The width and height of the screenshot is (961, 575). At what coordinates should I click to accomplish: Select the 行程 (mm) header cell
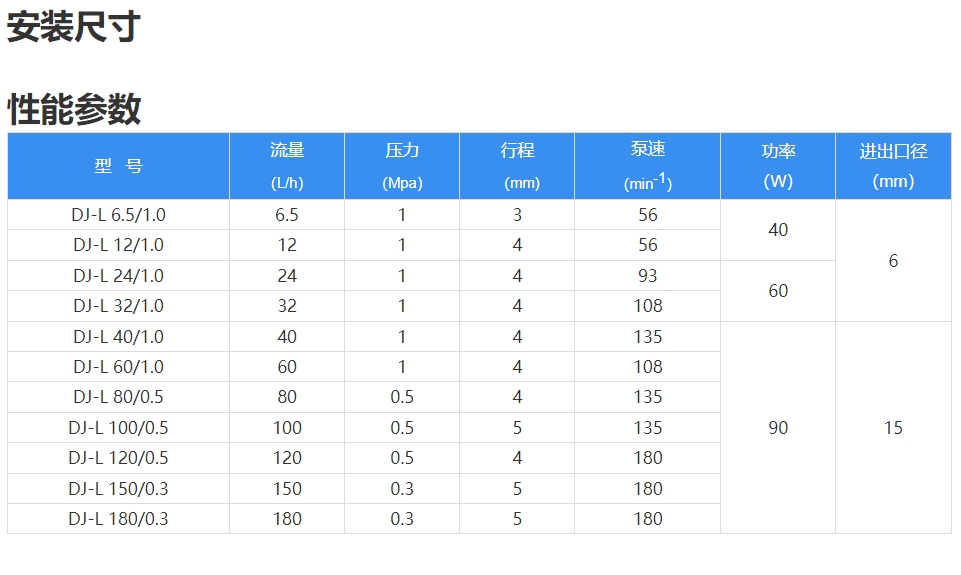click(517, 166)
